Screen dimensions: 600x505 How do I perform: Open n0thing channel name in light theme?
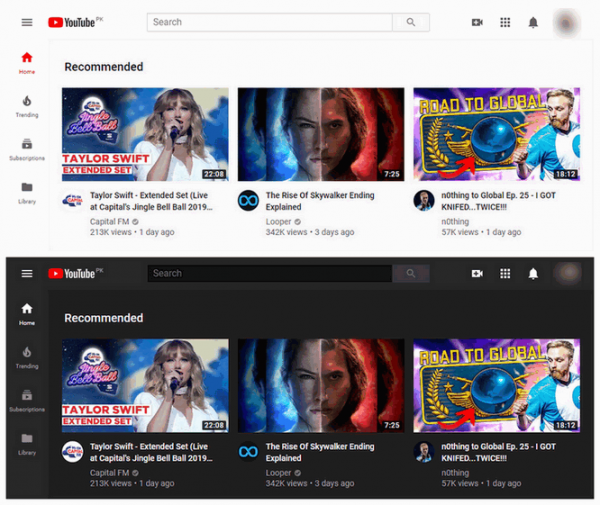[455, 222]
